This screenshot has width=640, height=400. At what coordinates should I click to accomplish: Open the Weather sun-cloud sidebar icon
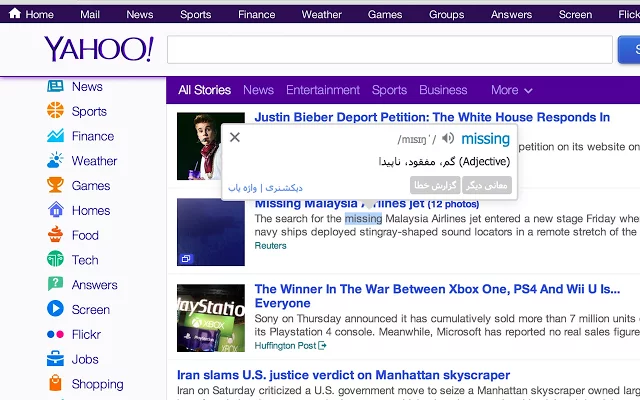click(x=55, y=160)
